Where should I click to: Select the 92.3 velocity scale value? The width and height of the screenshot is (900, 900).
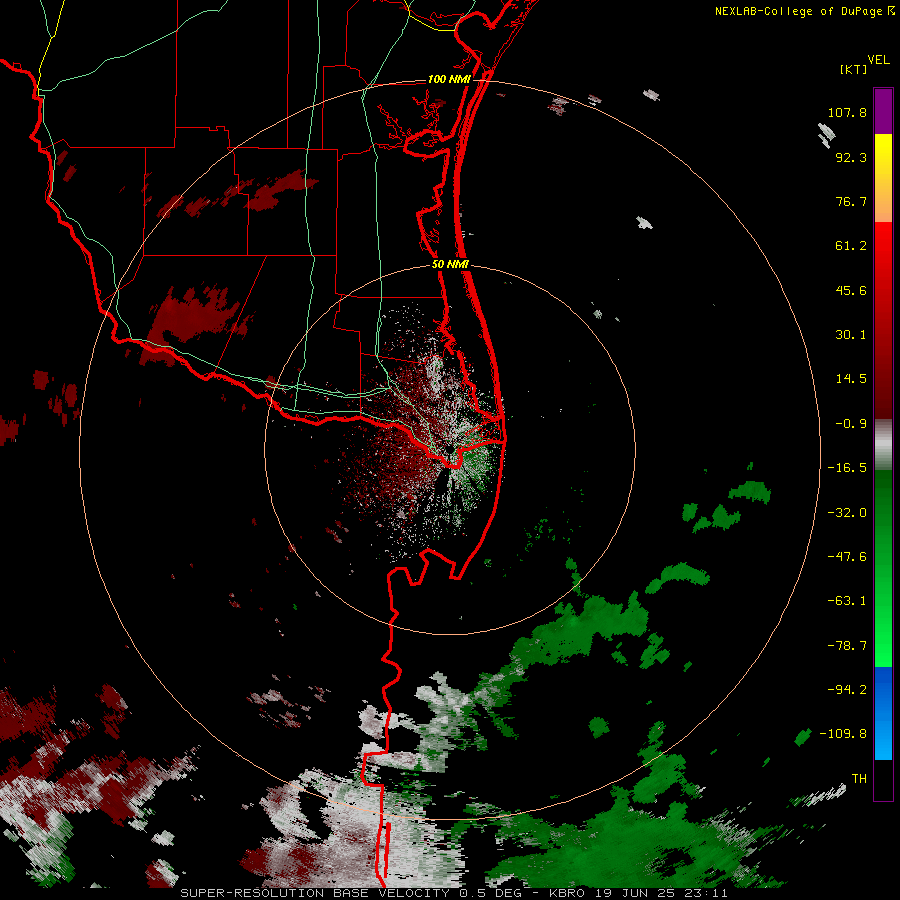click(x=851, y=157)
